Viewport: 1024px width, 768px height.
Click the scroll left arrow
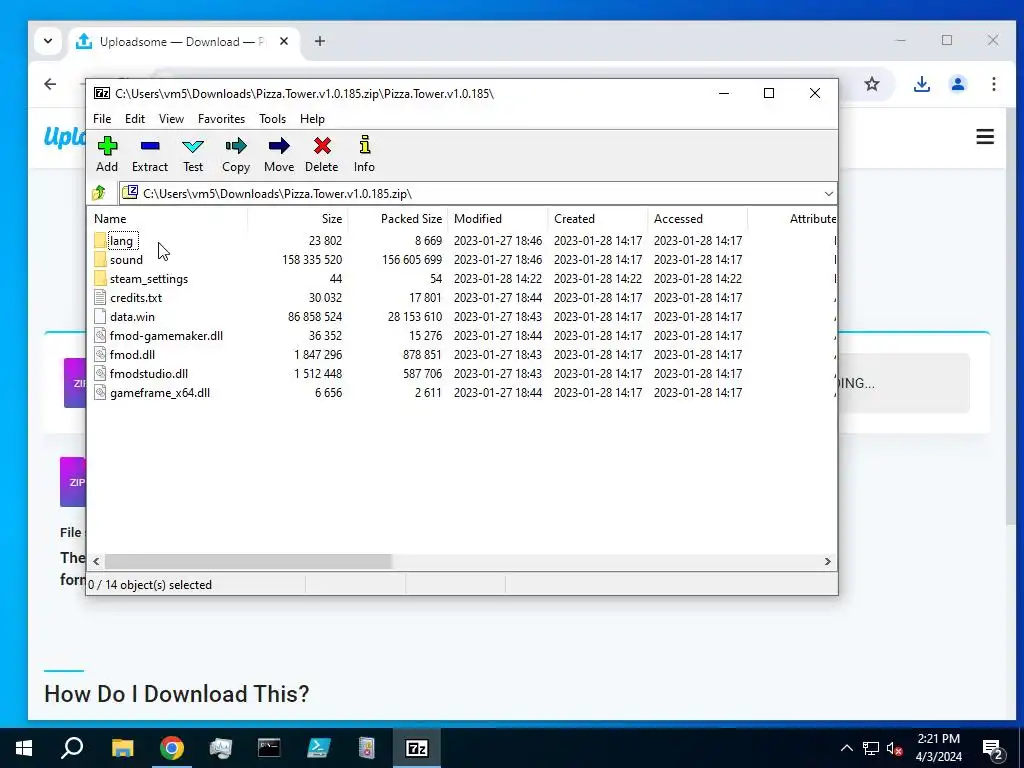click(x=96, y=561)
